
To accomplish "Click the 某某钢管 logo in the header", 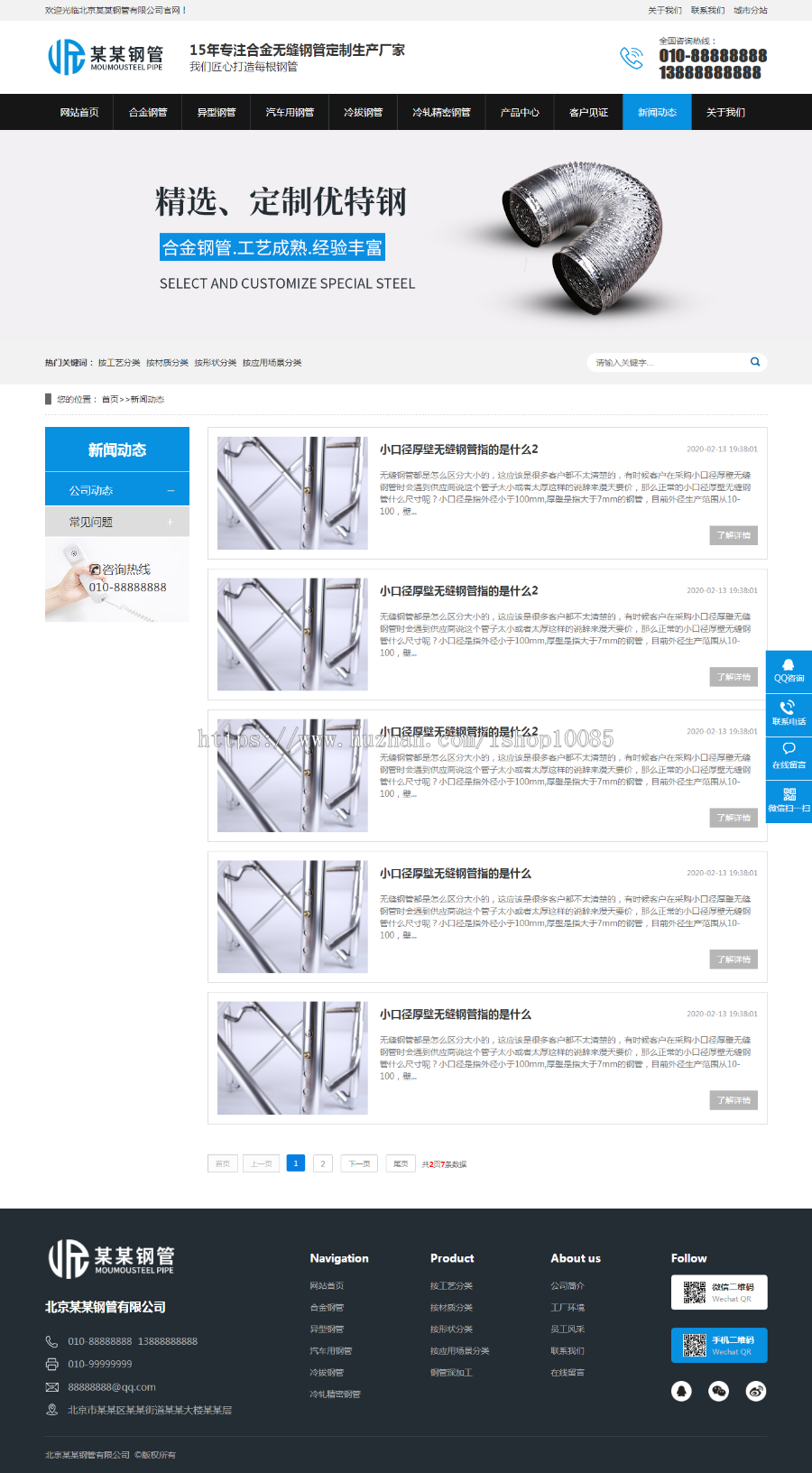I will [106, 57].
